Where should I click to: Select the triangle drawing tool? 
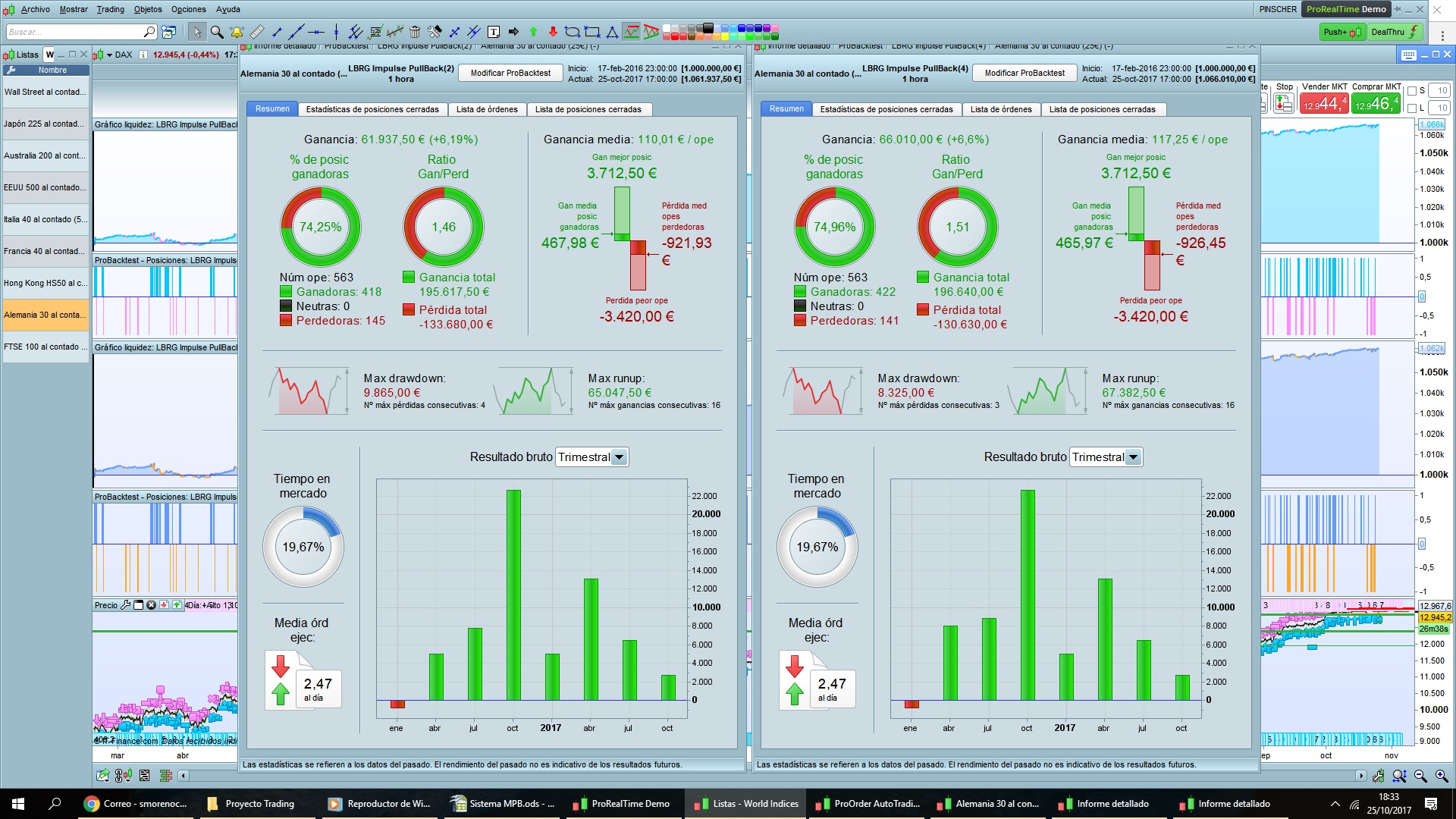[612, 32]
